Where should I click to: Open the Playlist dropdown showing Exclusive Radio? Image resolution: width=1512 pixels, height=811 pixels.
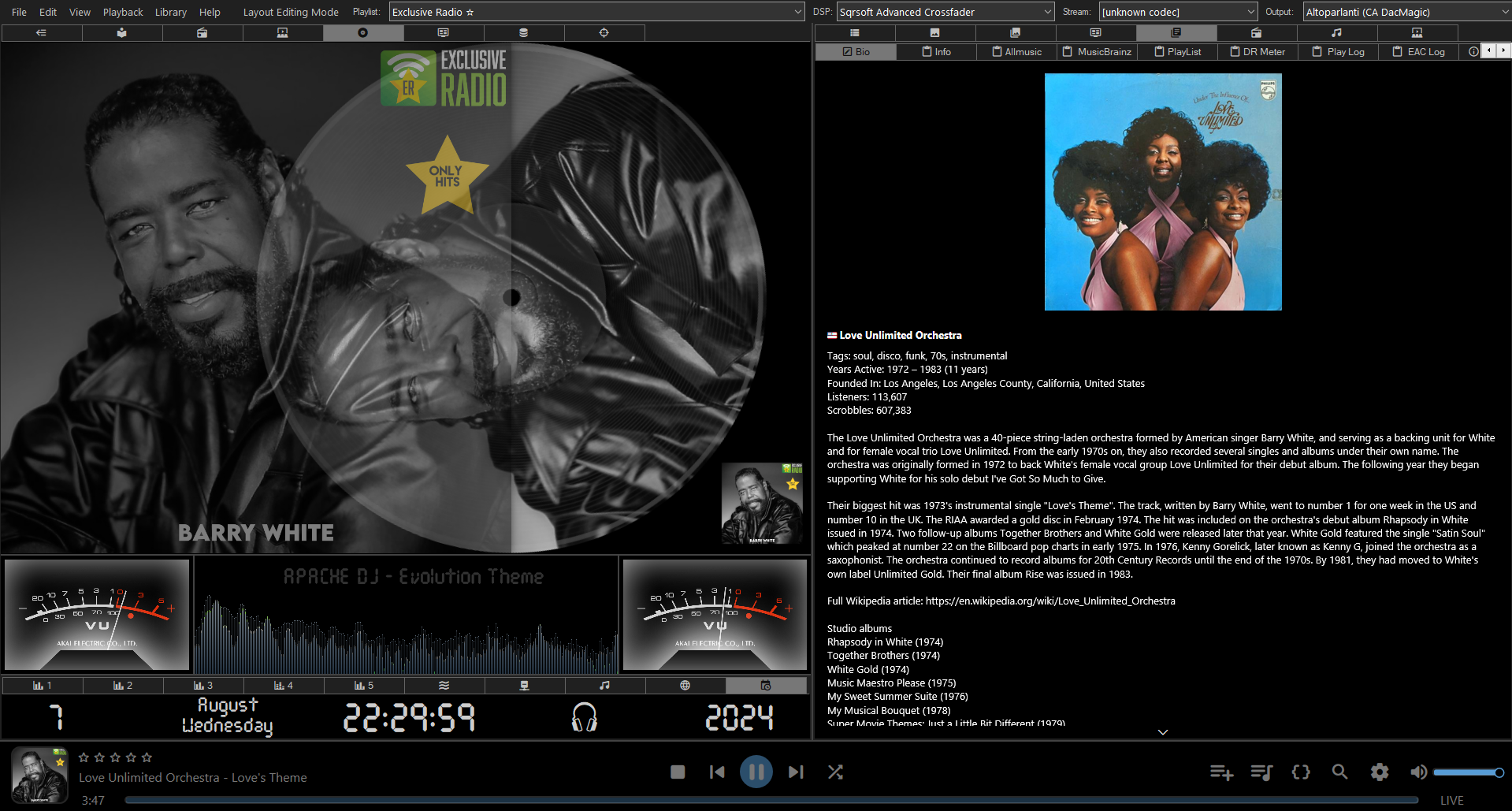[596, 12]
